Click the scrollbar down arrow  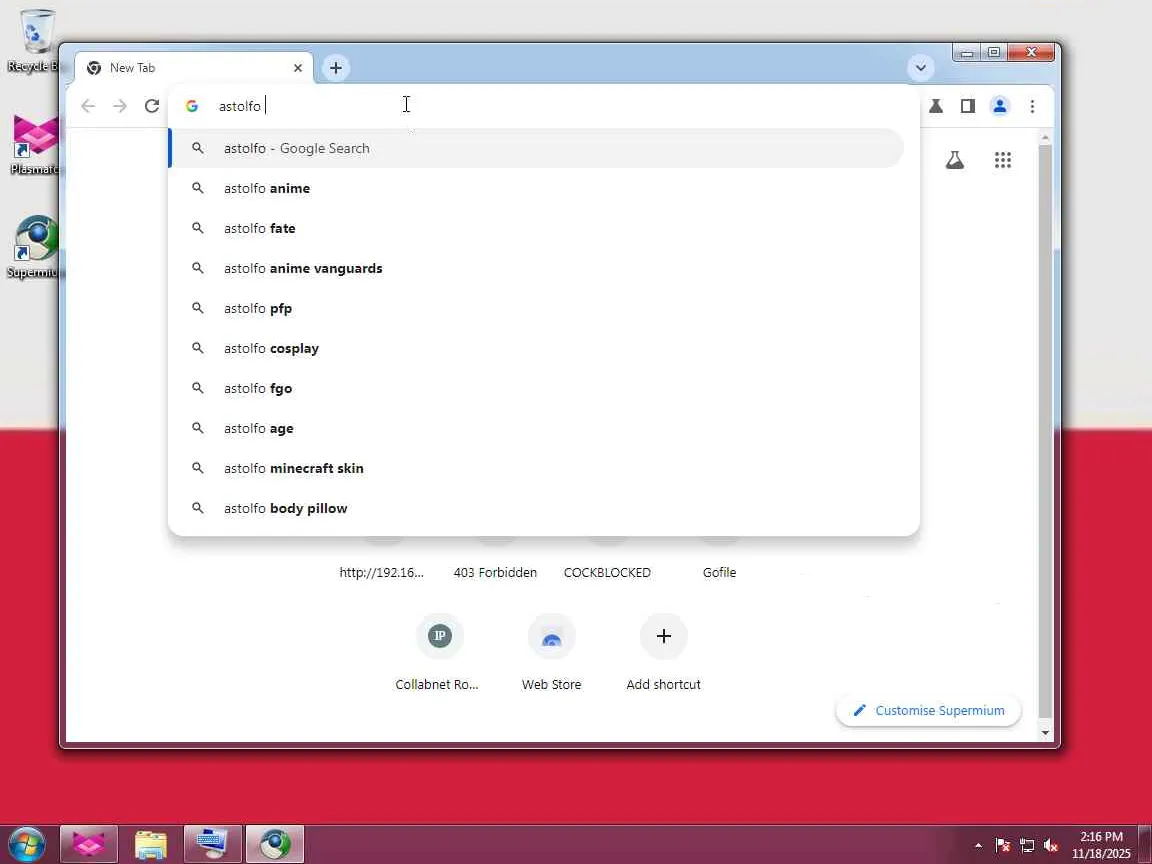point(1045,733)
